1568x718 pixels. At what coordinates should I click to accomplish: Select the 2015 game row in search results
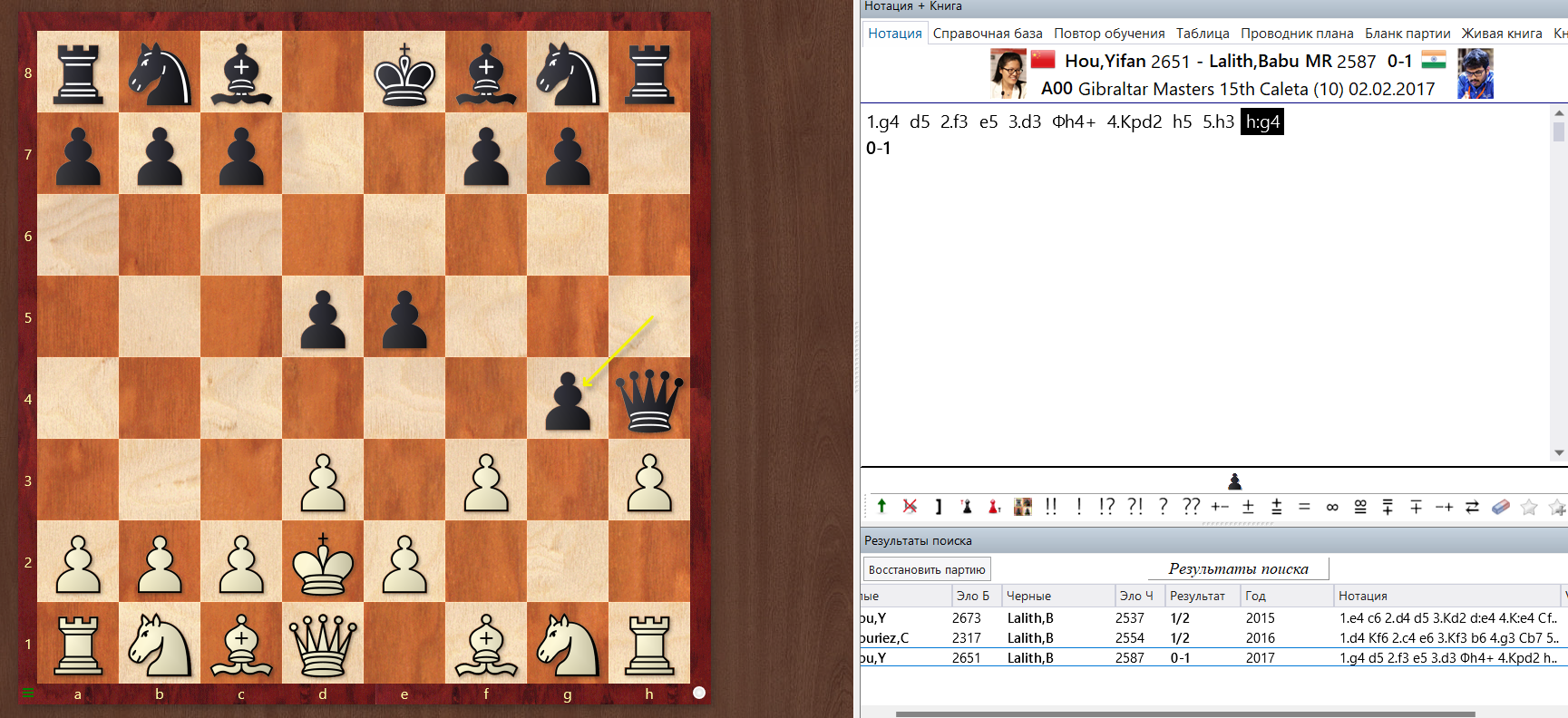pyautogui.click(x=1213, y=617)
